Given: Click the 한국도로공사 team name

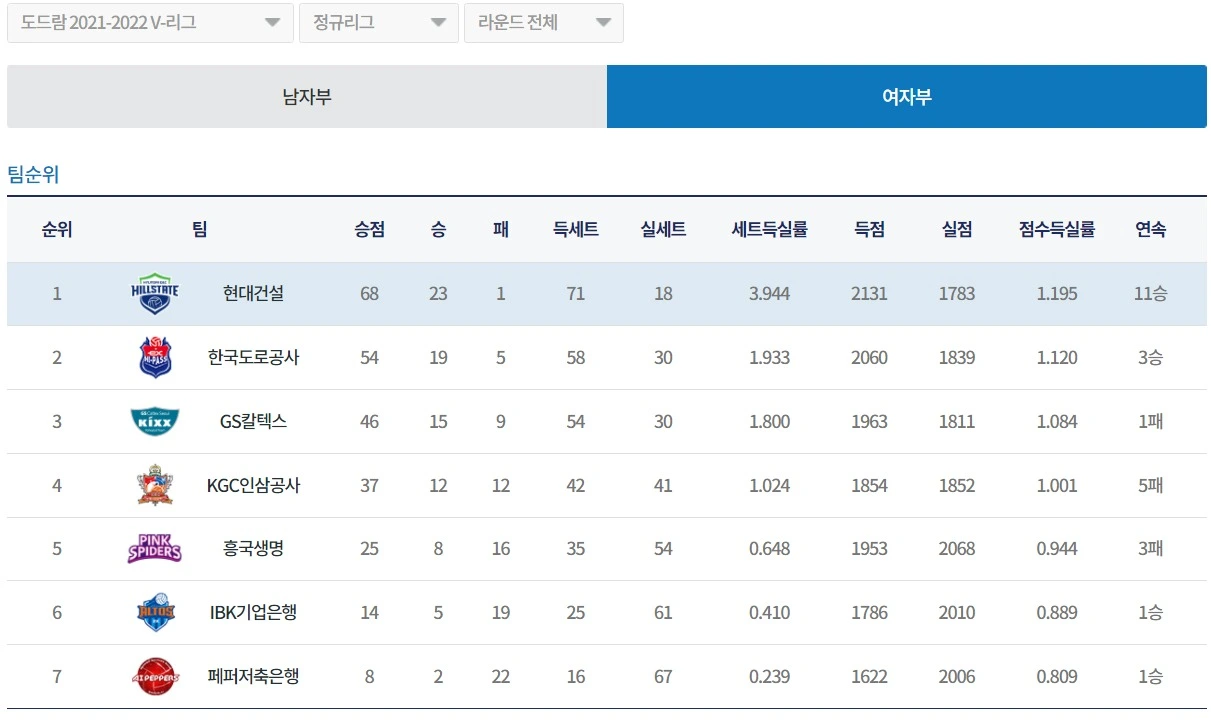Looking at the screenshot, I should click(254, 358).
